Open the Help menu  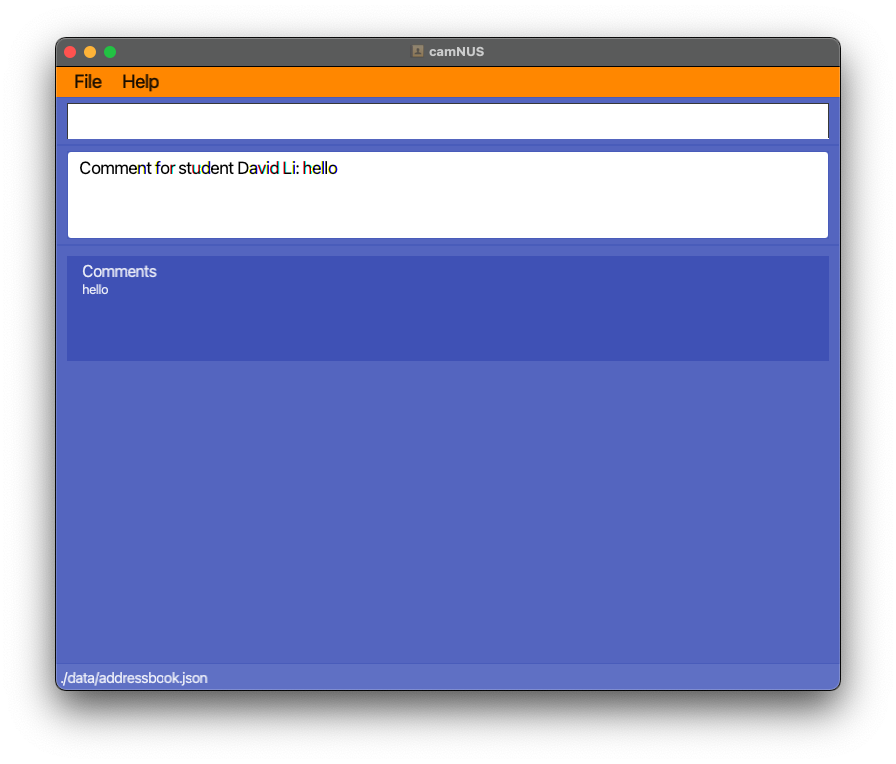pos(140,82)
